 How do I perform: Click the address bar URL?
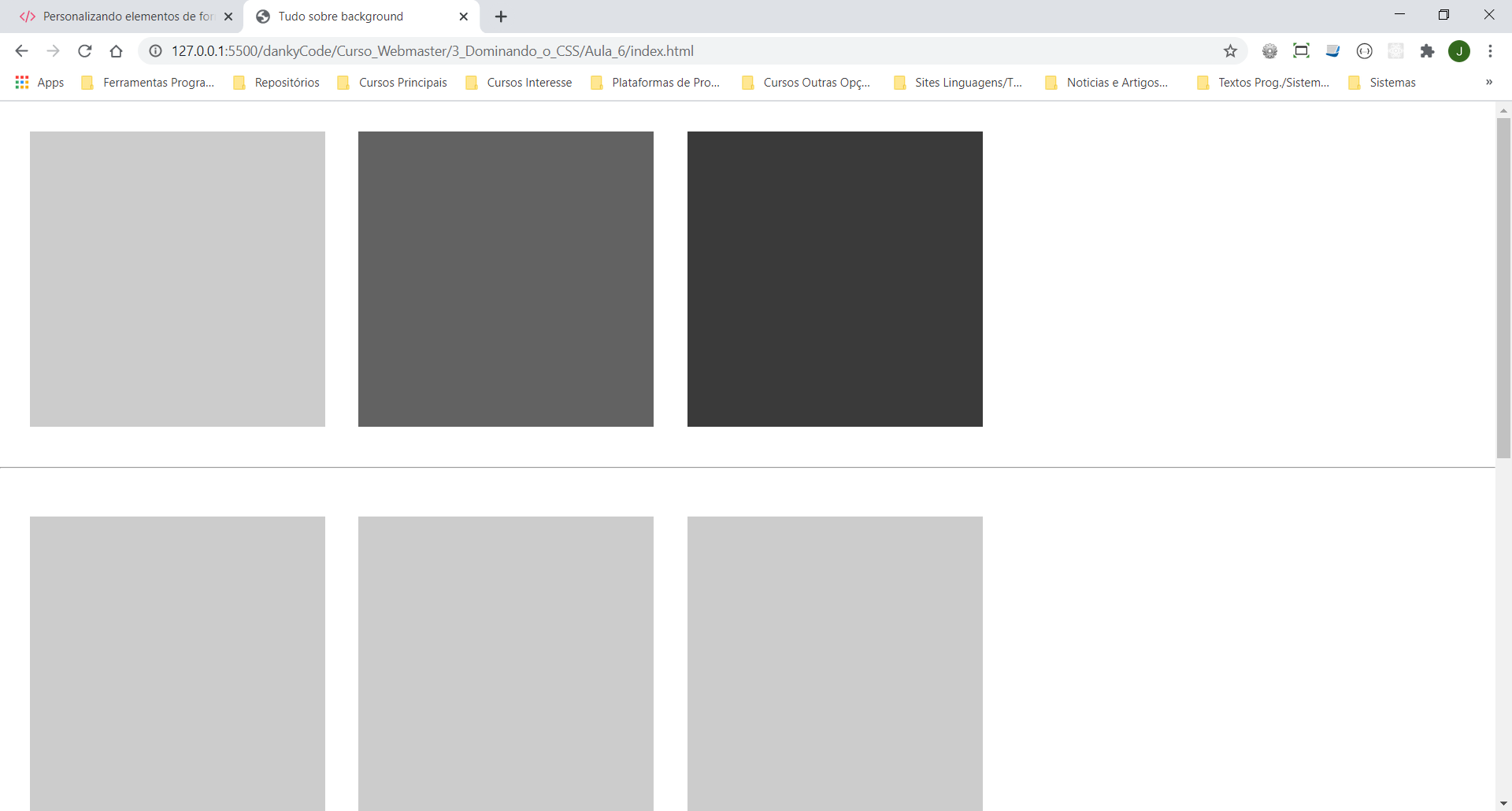pyautogui.click(x=432, y=51)
